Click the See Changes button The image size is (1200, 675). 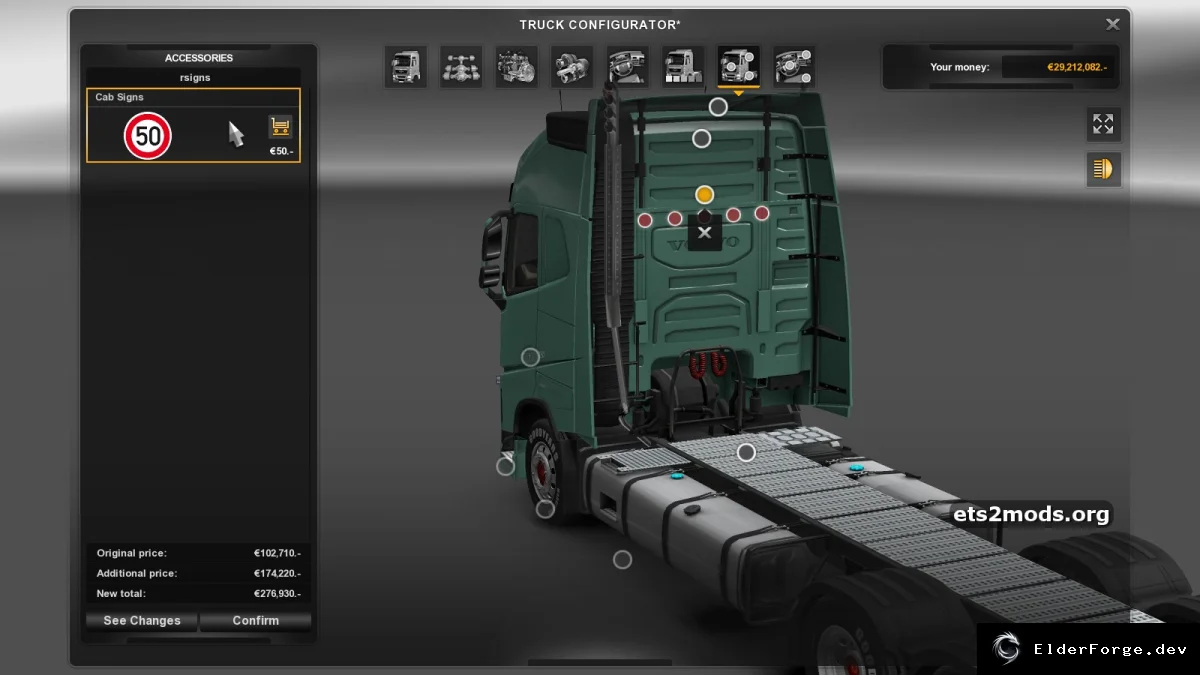[142, 621]
